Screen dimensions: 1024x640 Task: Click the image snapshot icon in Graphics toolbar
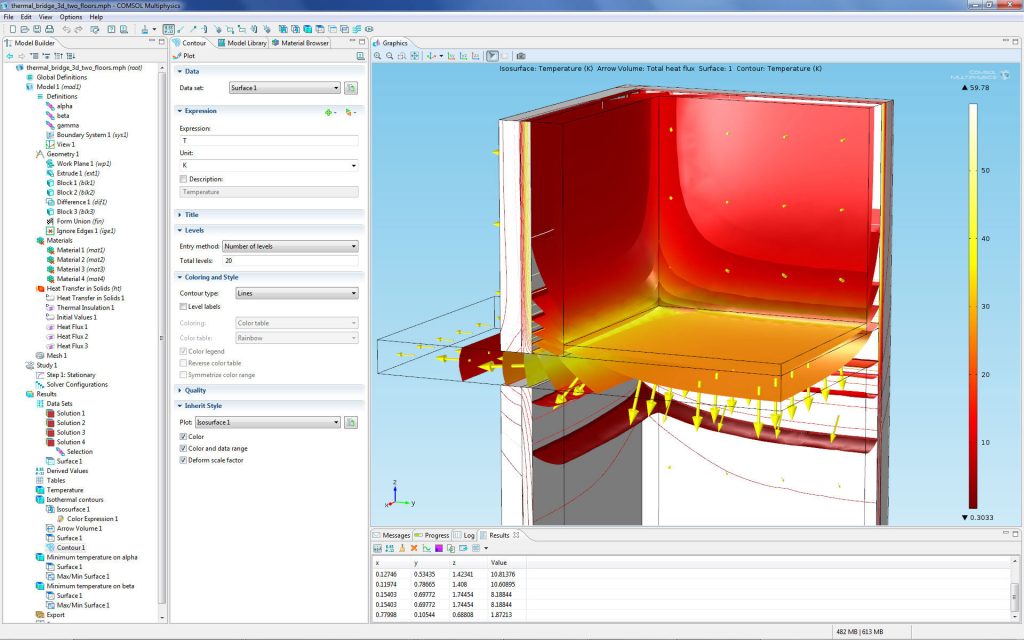522,57
